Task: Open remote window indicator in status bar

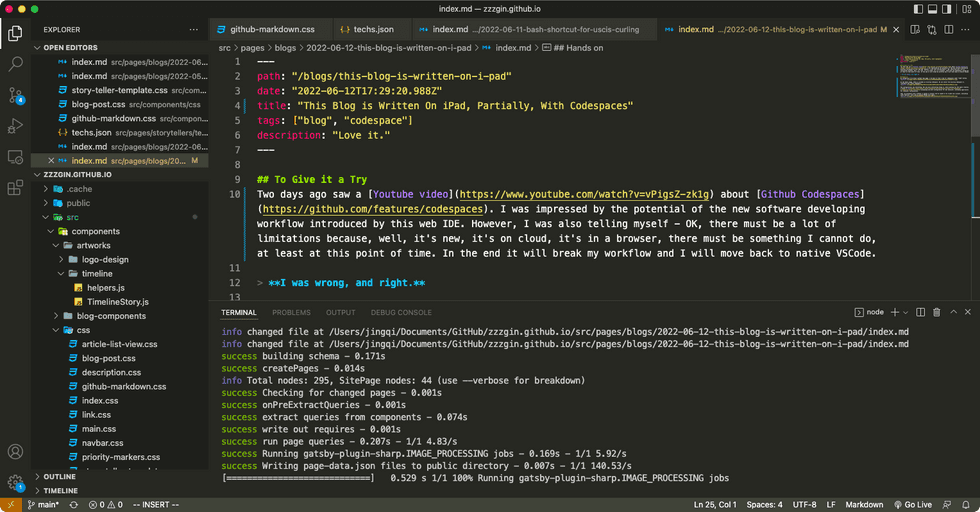Action: pyautogui.click(x=11, y=504)
